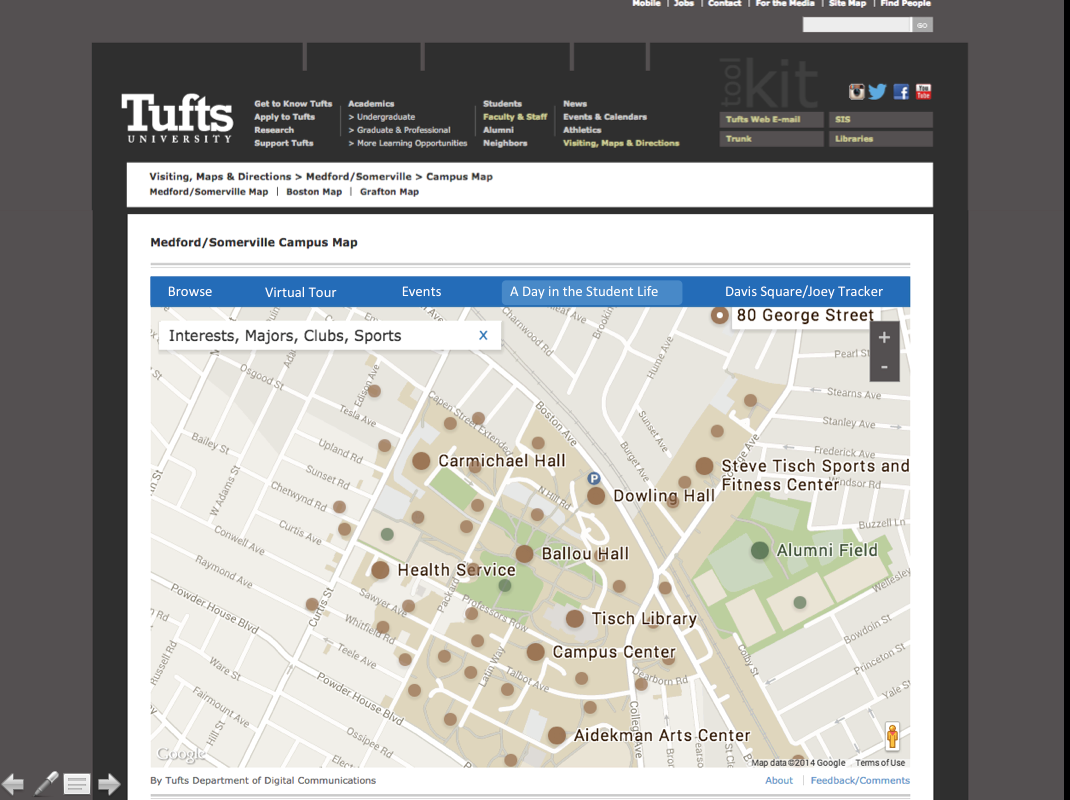Select the Tisch Library map marker
The width and height of the screenshot is (1070, 800).
[575, 619]
